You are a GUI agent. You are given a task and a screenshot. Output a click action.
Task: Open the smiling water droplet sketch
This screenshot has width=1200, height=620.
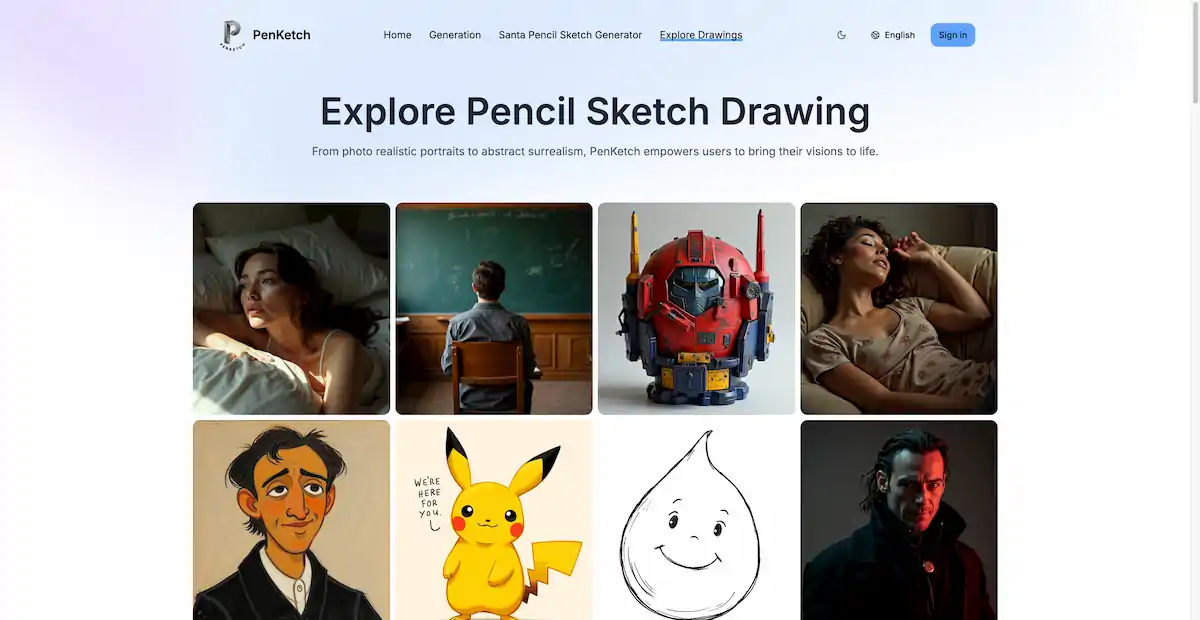point(696,520)
